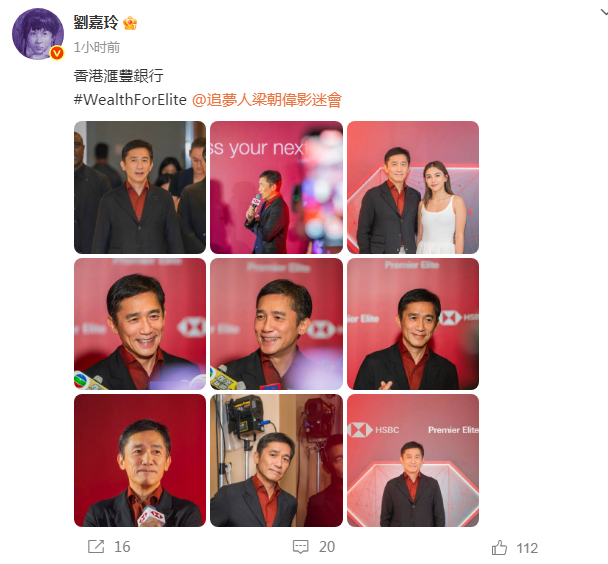Open the close-up laughing photo with TVB microphone
Viewport: 608px width, 564px height.
pos(140,324)
